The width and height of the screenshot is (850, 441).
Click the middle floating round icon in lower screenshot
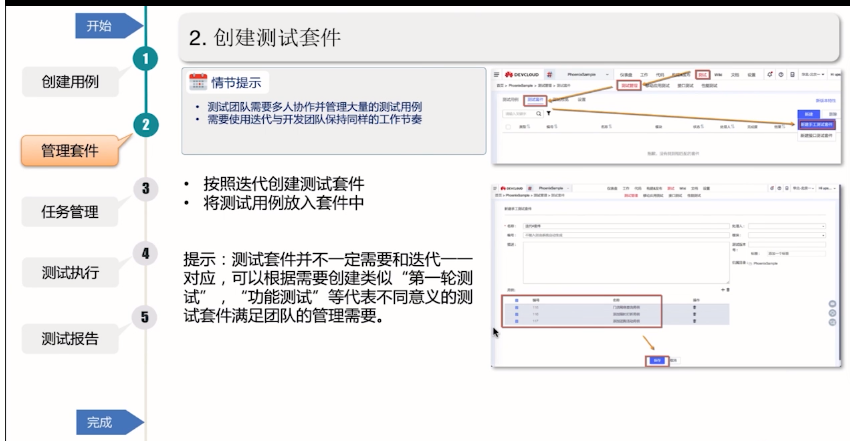tap(832, 313)
